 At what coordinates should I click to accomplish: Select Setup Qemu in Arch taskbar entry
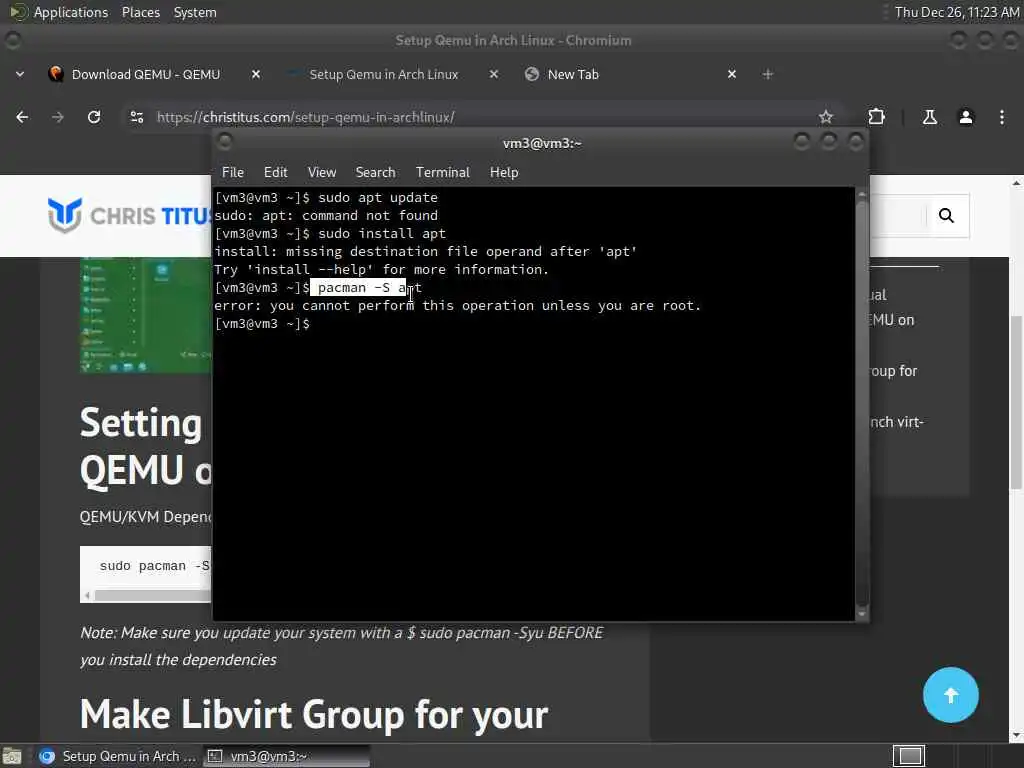[118, 756]
